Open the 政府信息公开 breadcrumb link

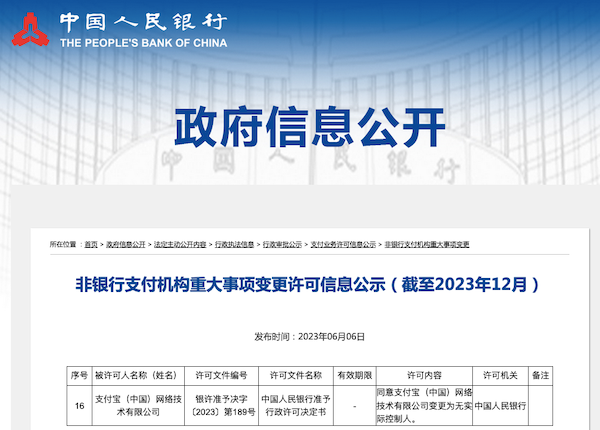point(126,244)
